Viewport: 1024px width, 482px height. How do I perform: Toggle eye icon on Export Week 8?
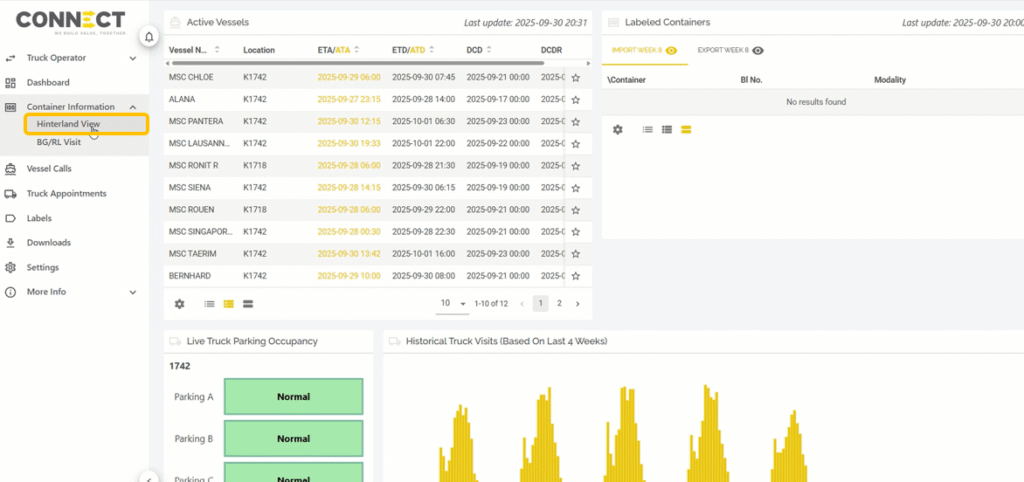759,50
